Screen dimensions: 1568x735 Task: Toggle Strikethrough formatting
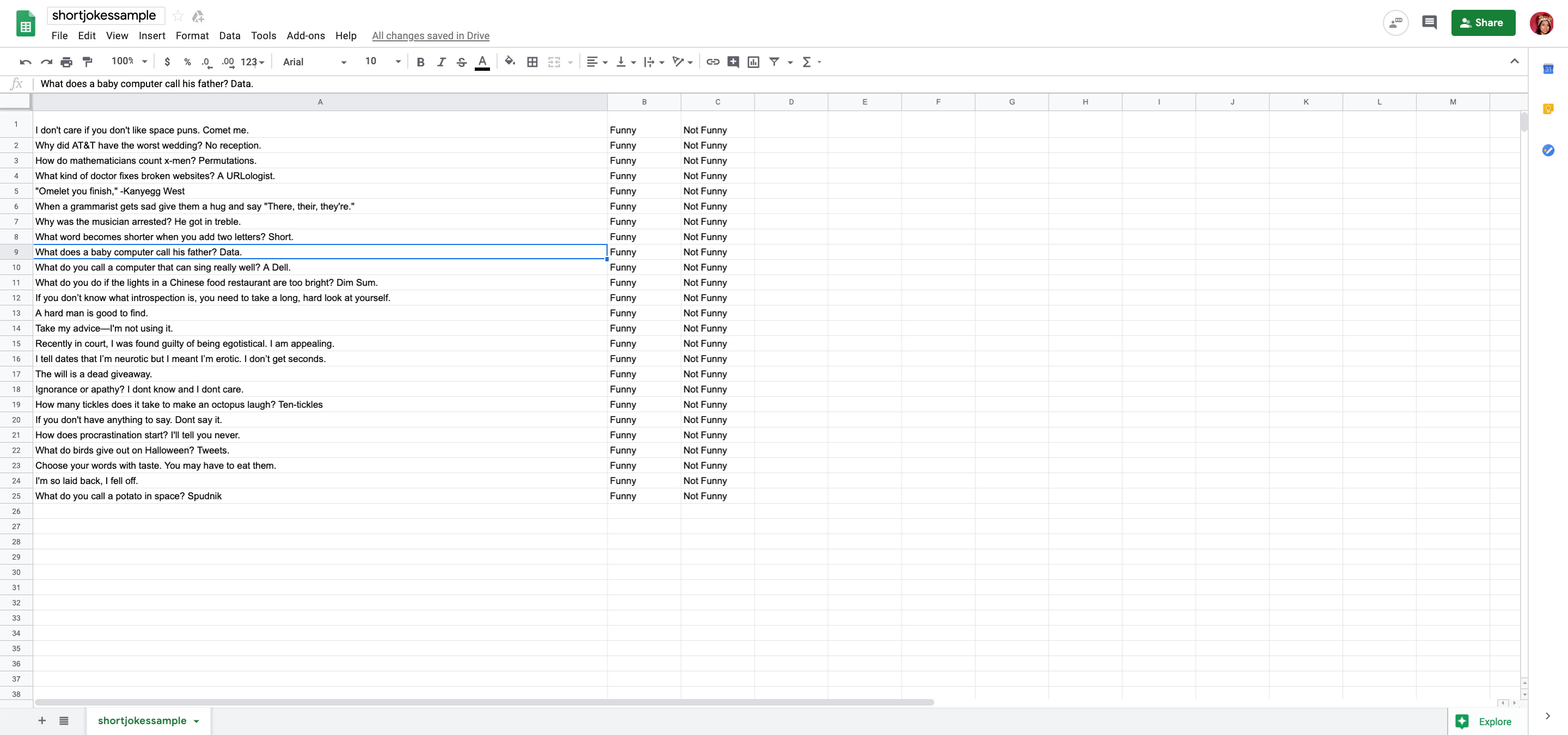tap(461, 62)
